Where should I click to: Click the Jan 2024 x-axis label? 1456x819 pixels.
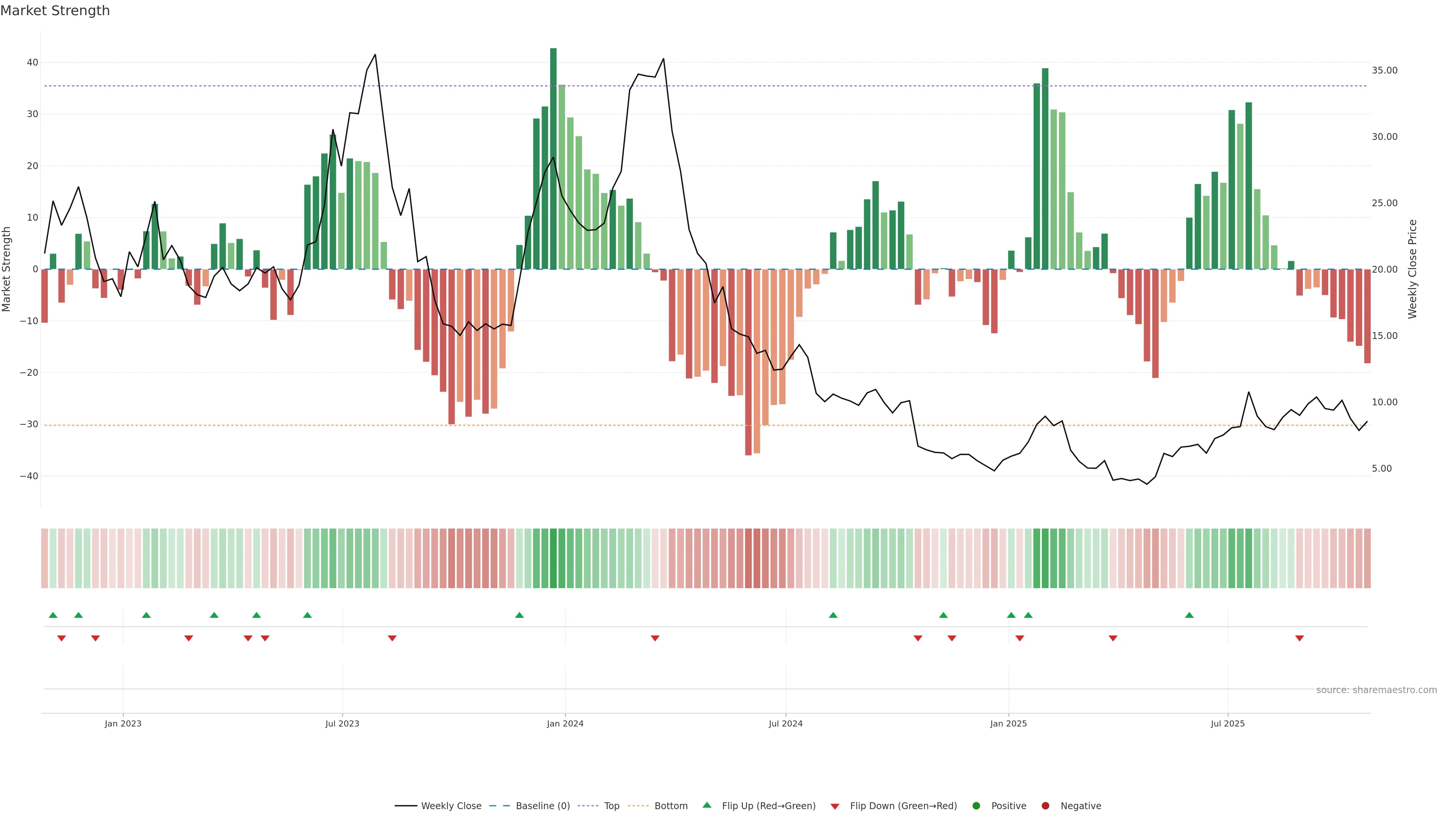click(565, 723)
